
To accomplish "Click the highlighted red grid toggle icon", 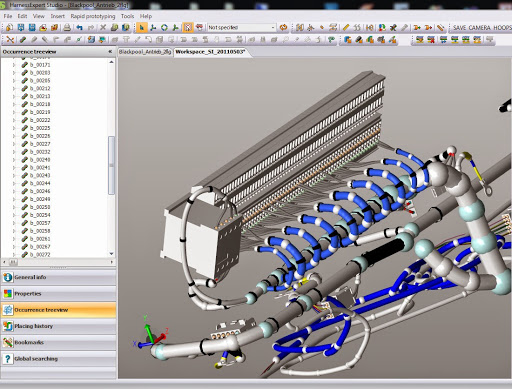I will [x=188, y=27].
